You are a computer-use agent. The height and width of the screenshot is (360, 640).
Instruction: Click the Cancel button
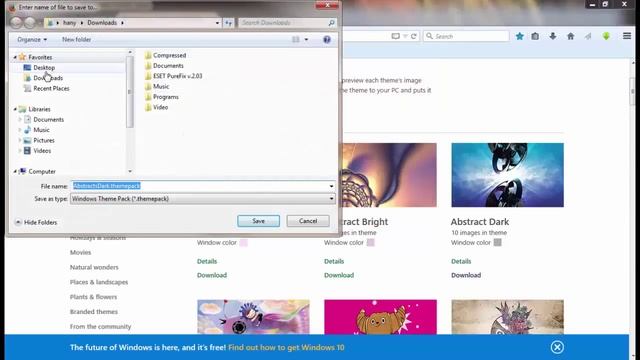(308, 221)
